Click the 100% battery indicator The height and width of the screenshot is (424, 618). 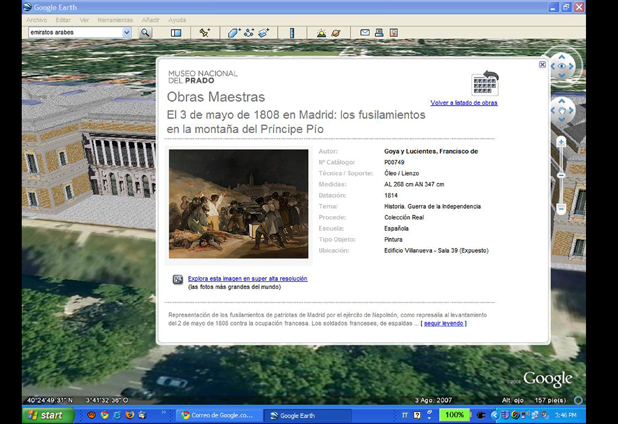454,415
